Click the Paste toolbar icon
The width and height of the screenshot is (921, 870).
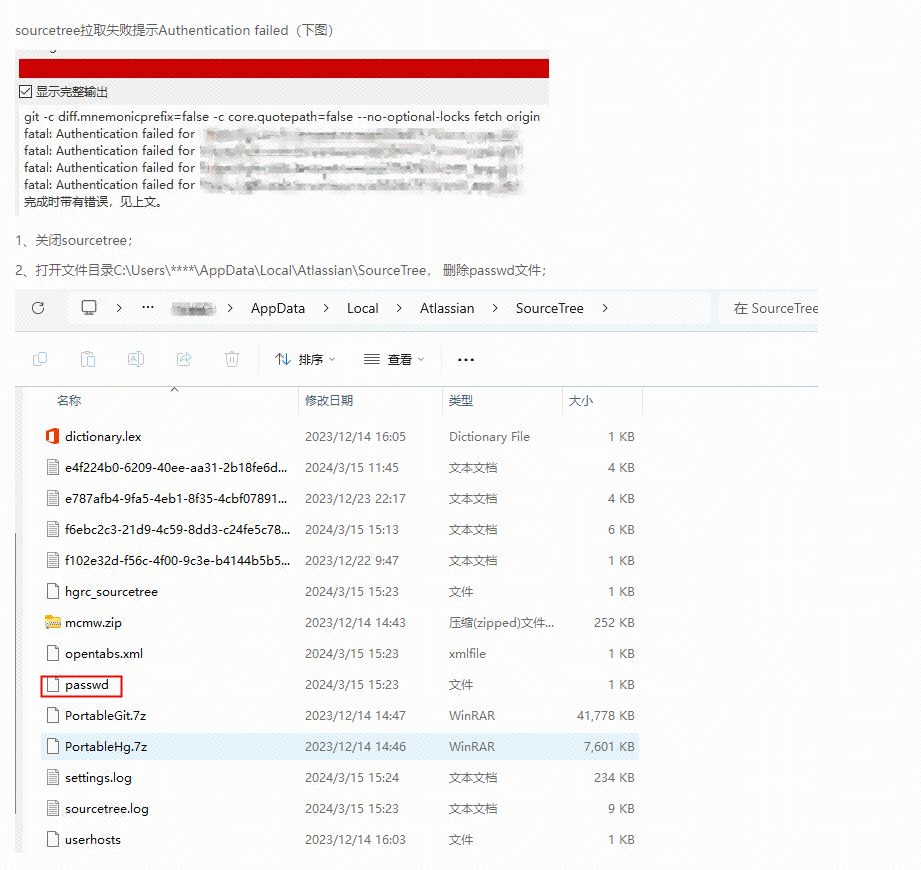(88, 359)
